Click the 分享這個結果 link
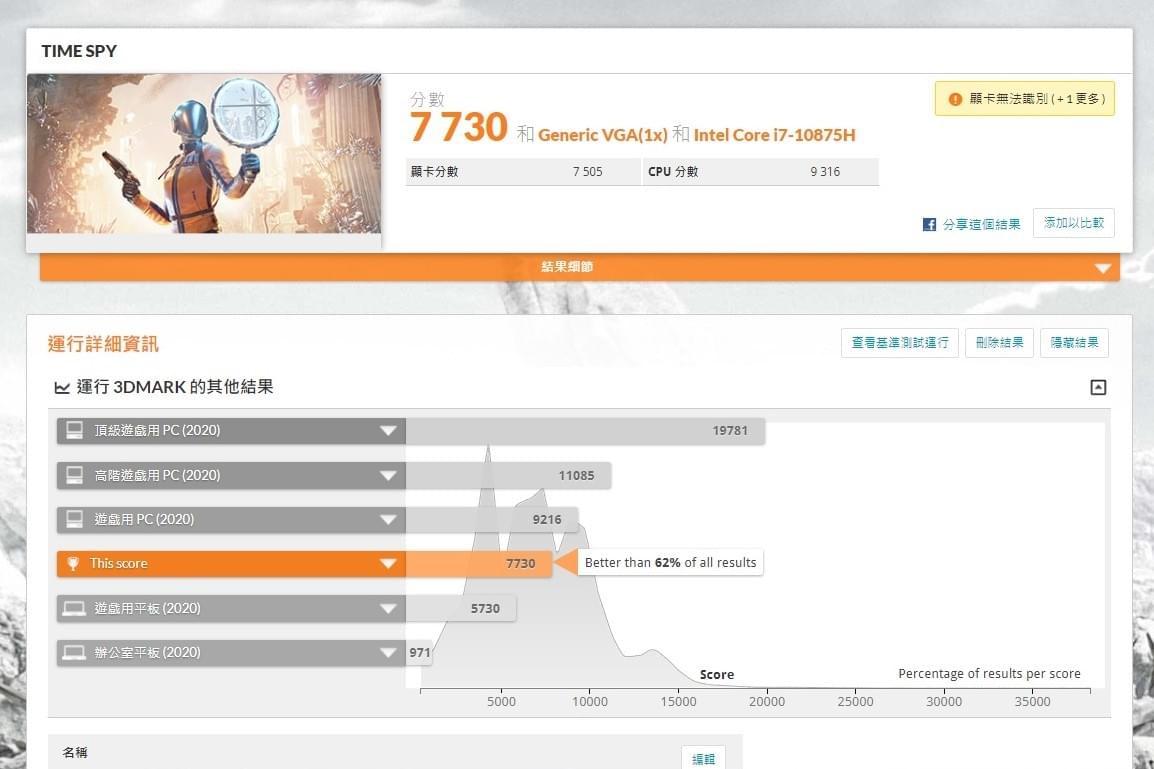Viewport: 1154px width, 769px height. [981, 224]
